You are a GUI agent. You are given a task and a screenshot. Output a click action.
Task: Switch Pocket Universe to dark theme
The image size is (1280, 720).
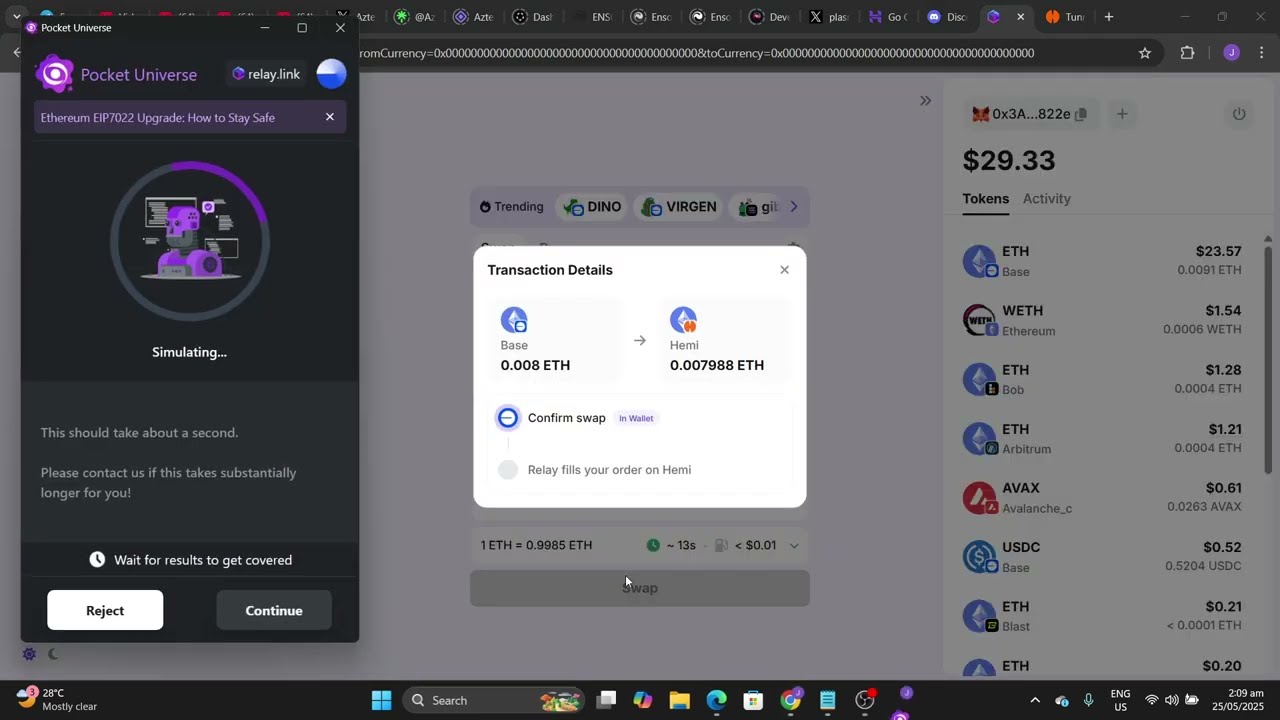[x=53, y=654]
